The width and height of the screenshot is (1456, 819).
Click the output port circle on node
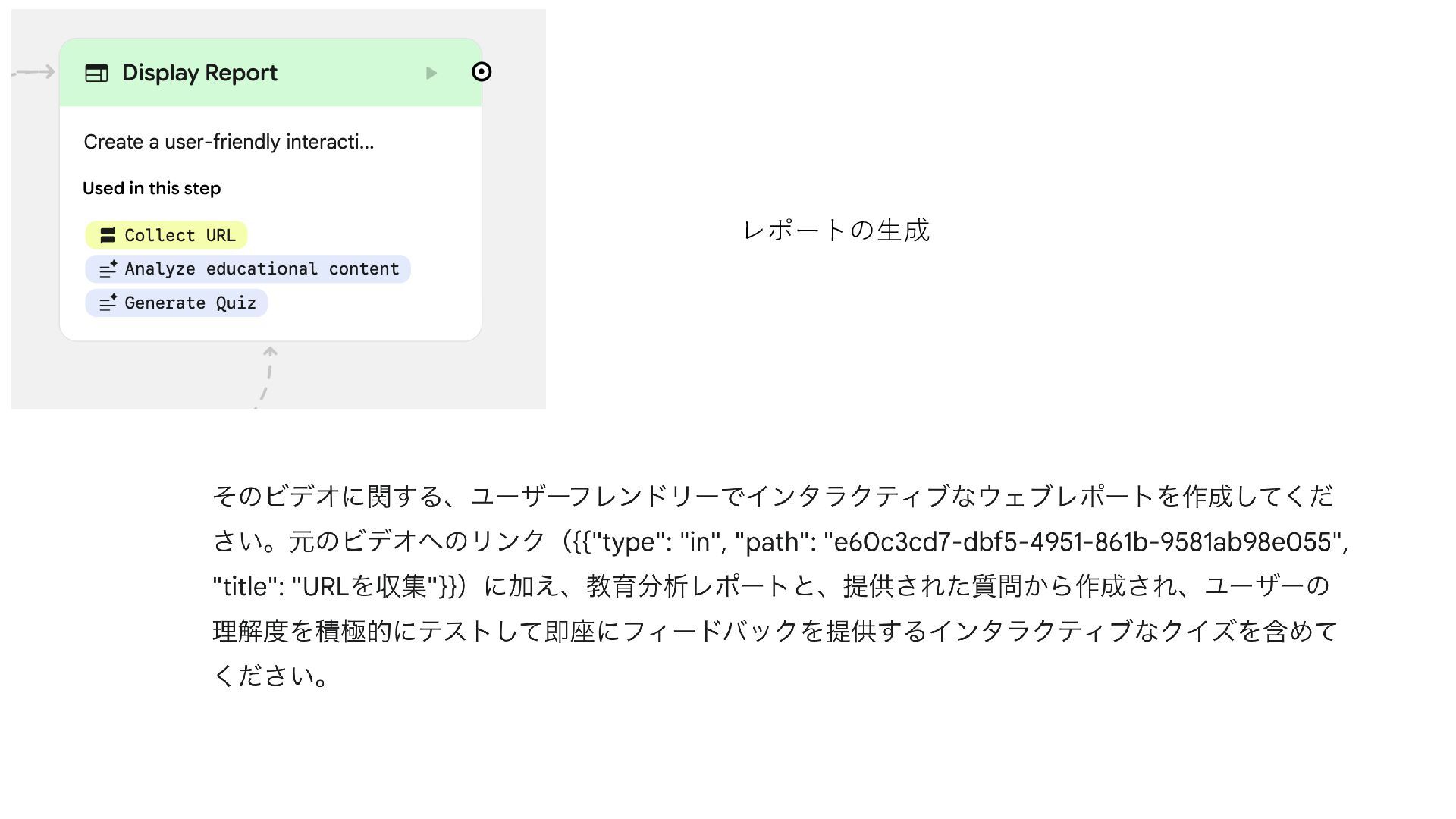point(482,72)
